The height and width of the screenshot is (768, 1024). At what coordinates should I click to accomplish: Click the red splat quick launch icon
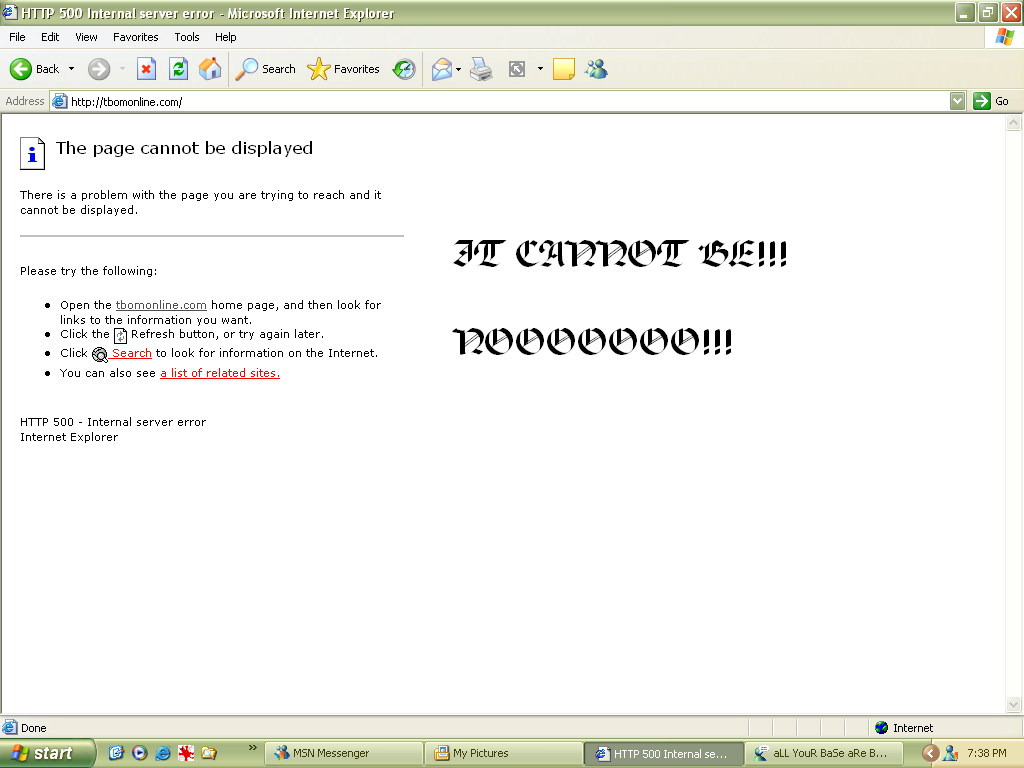click(x=185, y=753)
